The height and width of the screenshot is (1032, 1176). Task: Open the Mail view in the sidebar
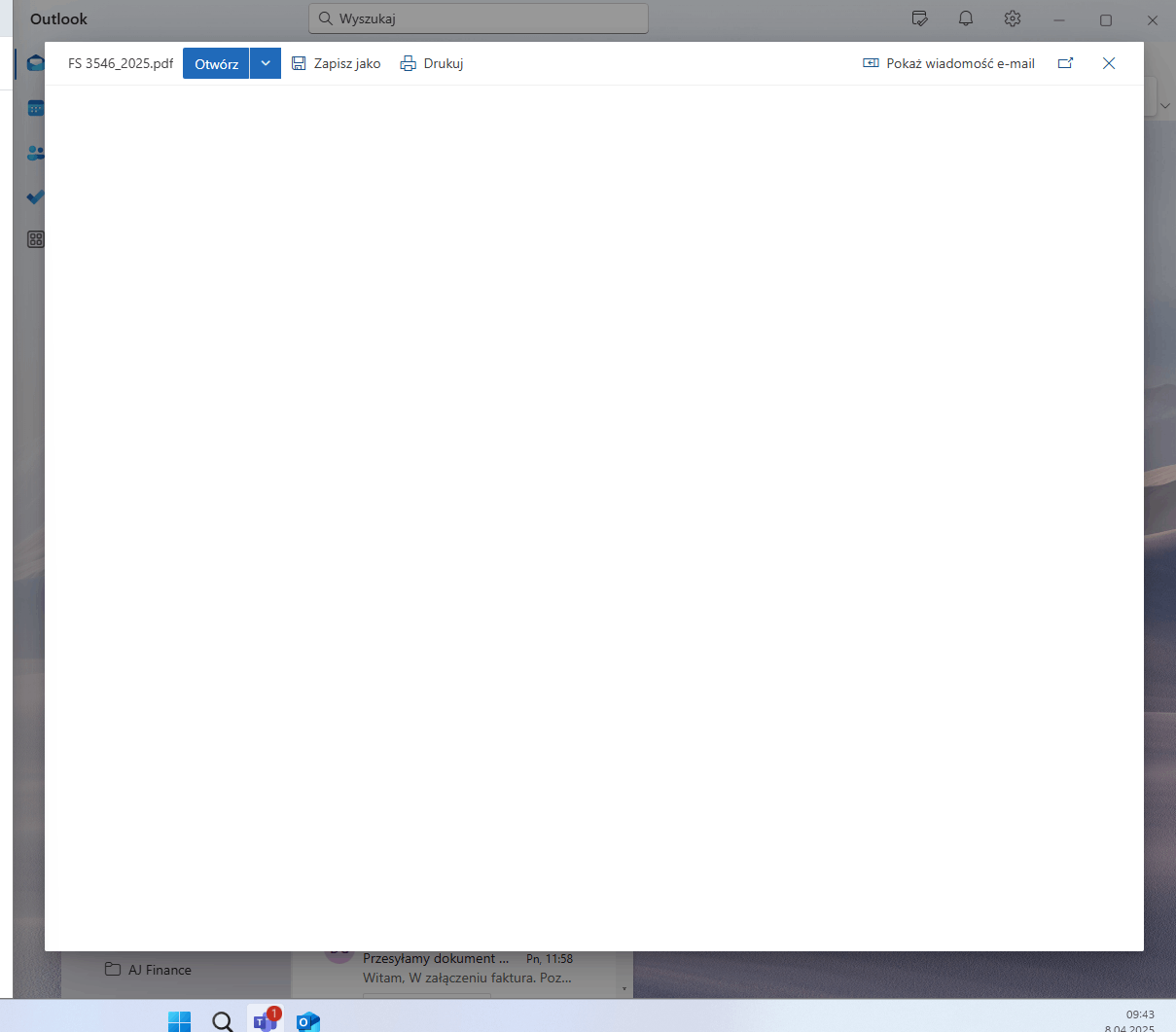[35, 62]
